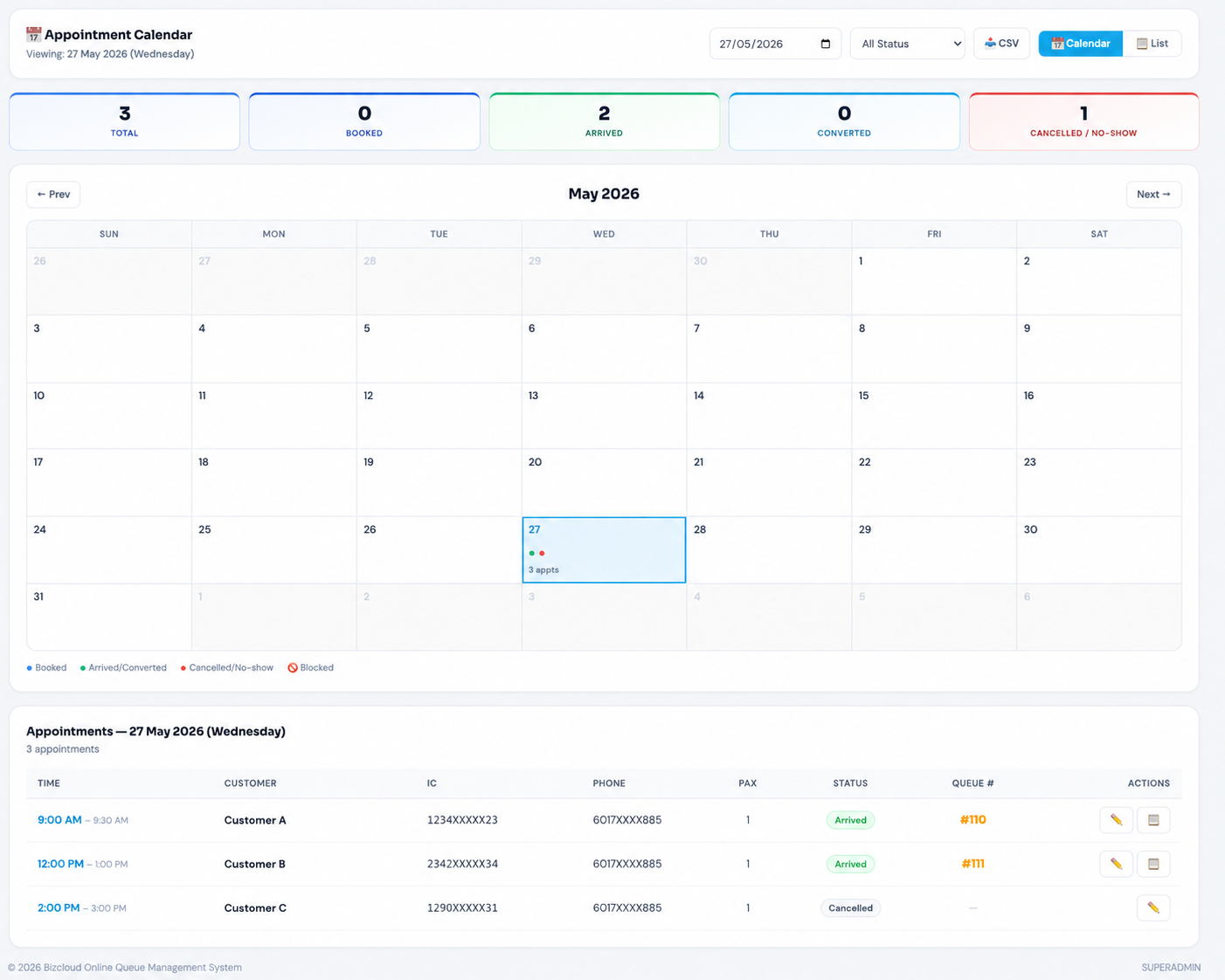
Task: Click the Booked legend entry
Action: pyautogui.click(x=47, y=667)
